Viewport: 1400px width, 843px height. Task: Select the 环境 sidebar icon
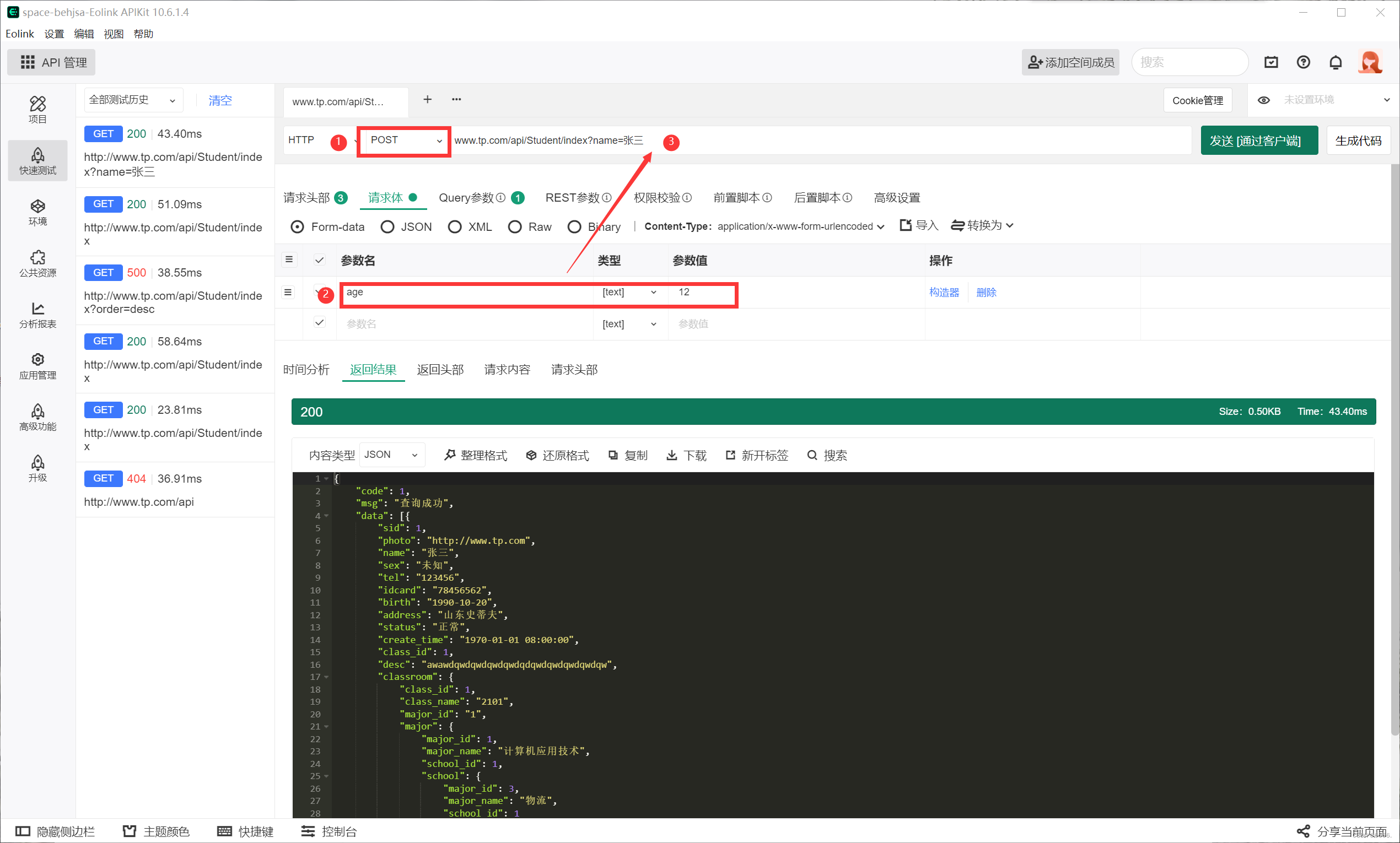point(37,212)
